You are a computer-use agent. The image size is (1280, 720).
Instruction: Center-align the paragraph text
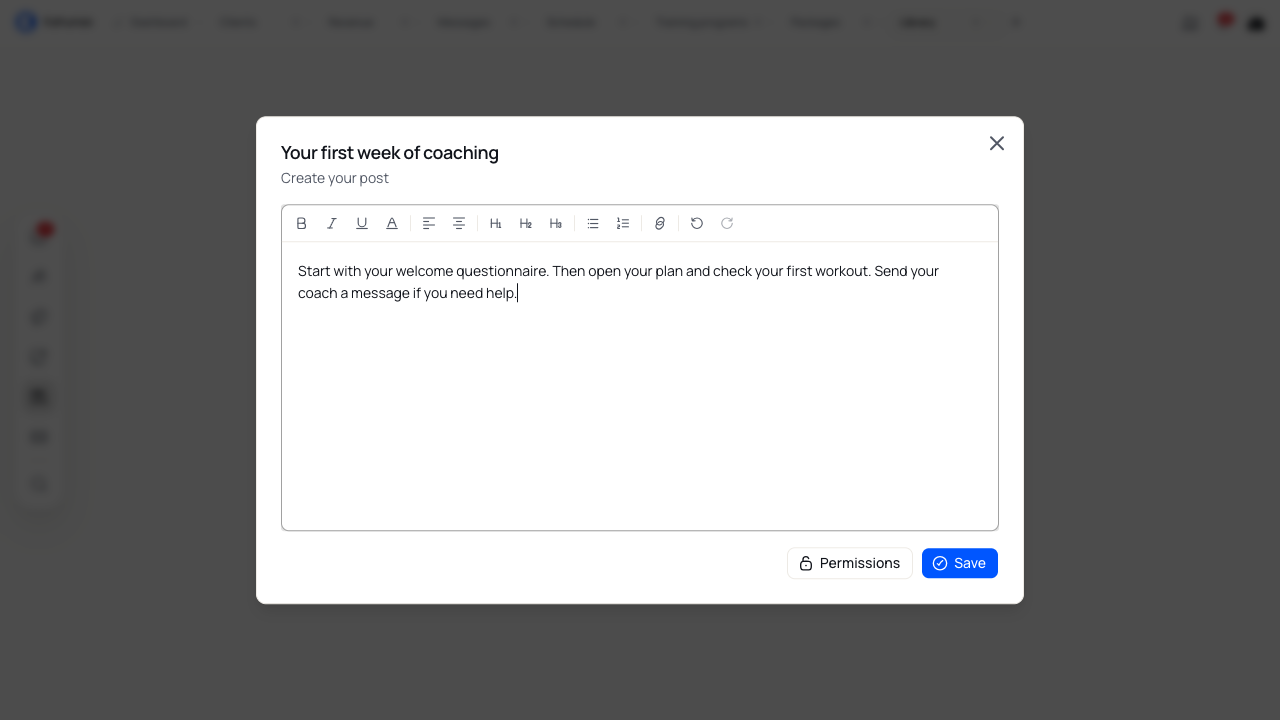459,223
